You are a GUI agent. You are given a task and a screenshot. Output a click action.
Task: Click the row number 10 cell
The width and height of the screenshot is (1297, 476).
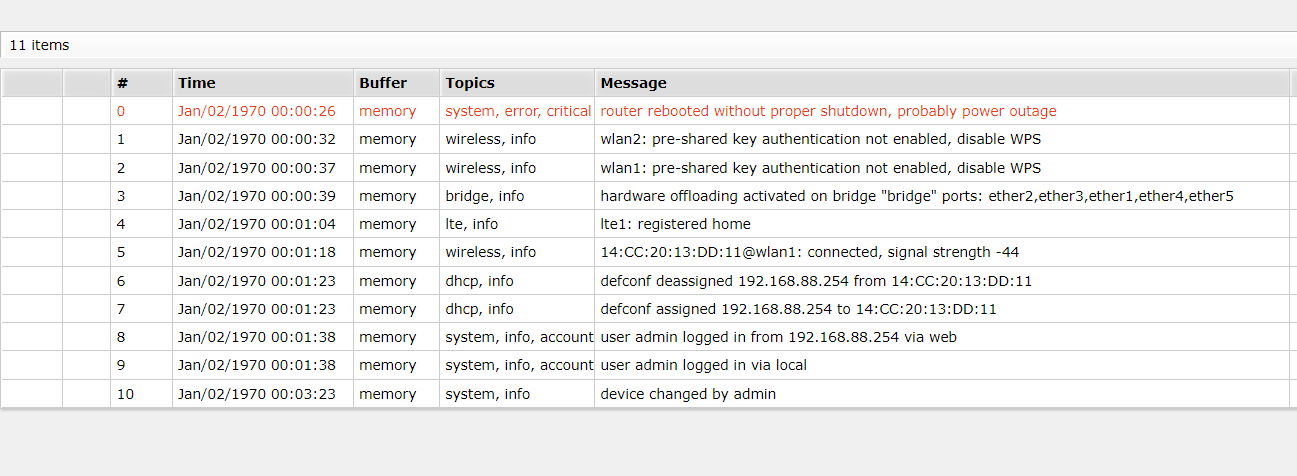pyautogui.click(x=125, y=394)
